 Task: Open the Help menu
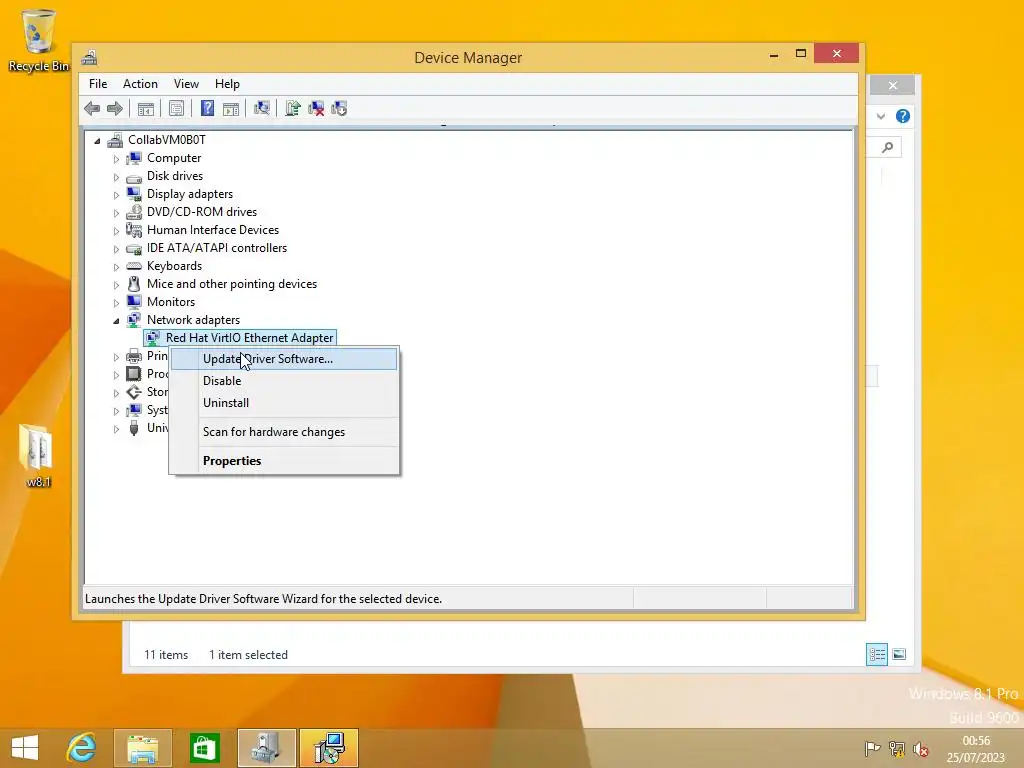(227, 84)
